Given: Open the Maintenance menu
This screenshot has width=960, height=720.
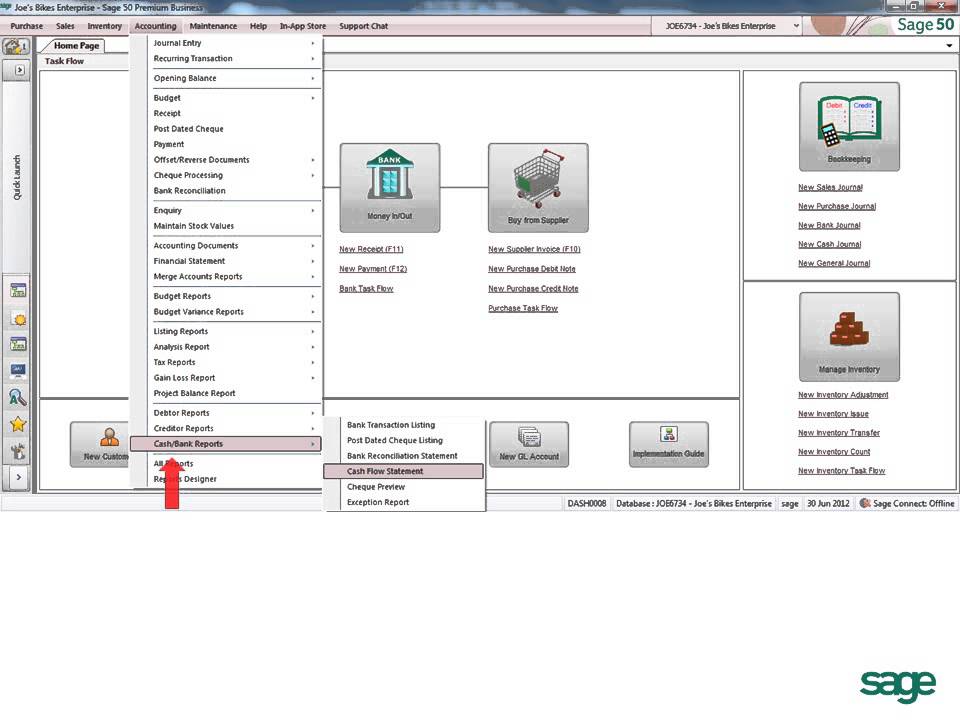Looking at the screenshot, I should 213,26.
